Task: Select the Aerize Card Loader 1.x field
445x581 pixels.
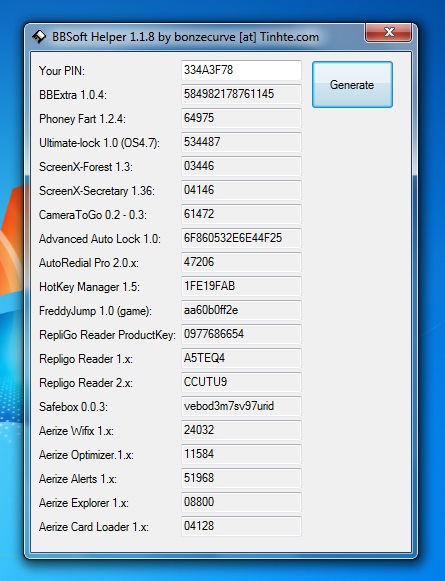Action: click(x=241, y=526)
